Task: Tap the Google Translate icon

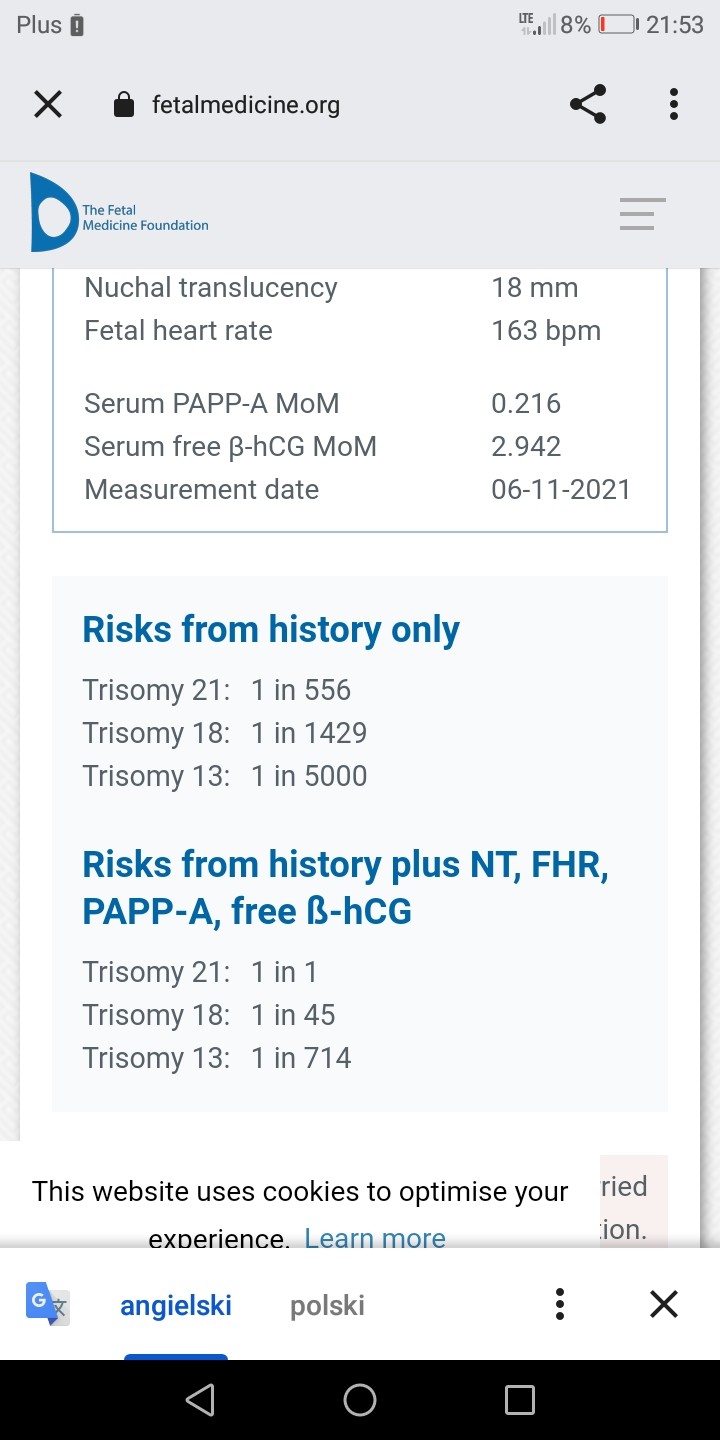Action: (48, 1305)
